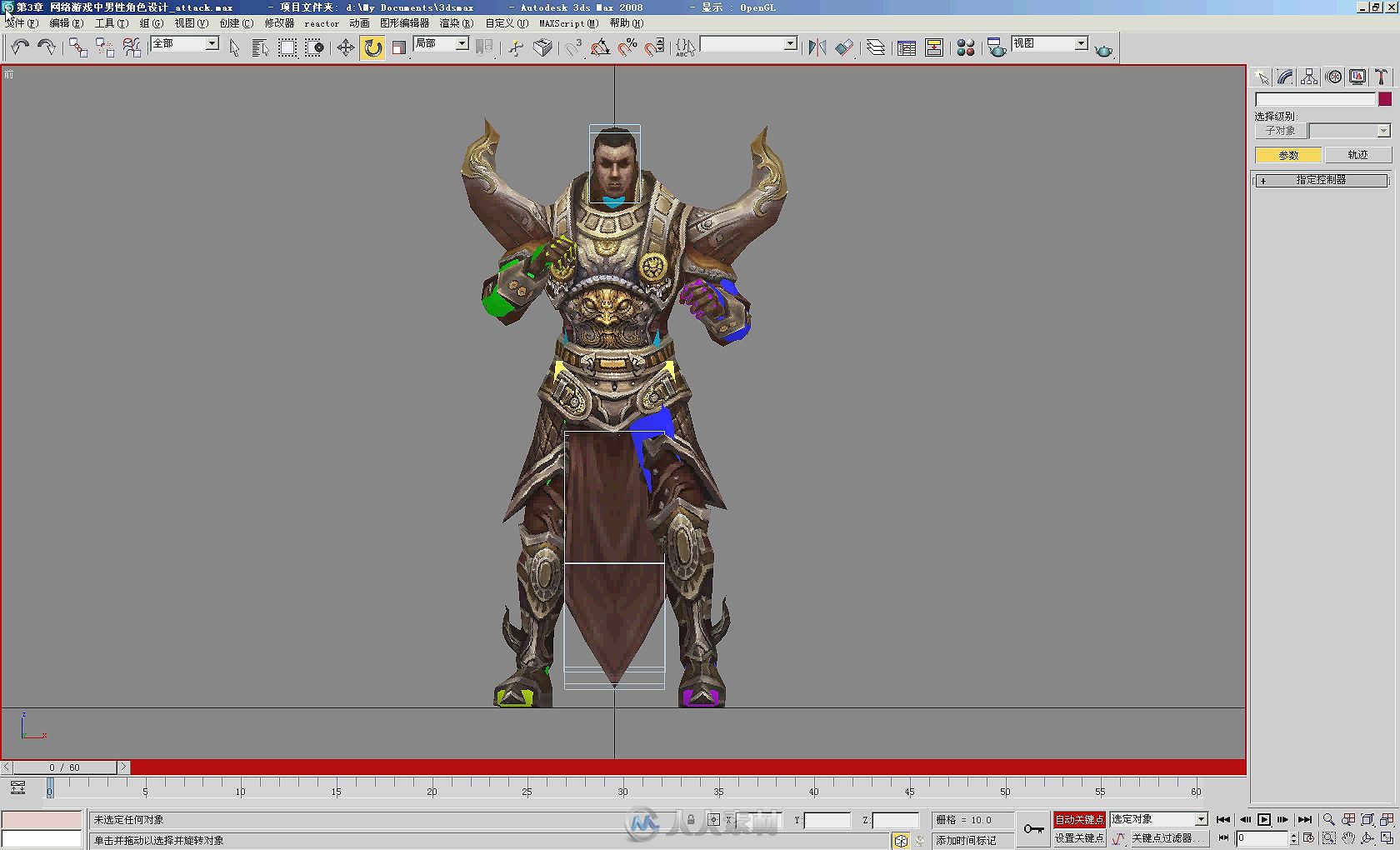The height and width of the screenshot is (850, 1400).
Task: Click Edit Named Selection Sets icon
Action: coord(686,47)
